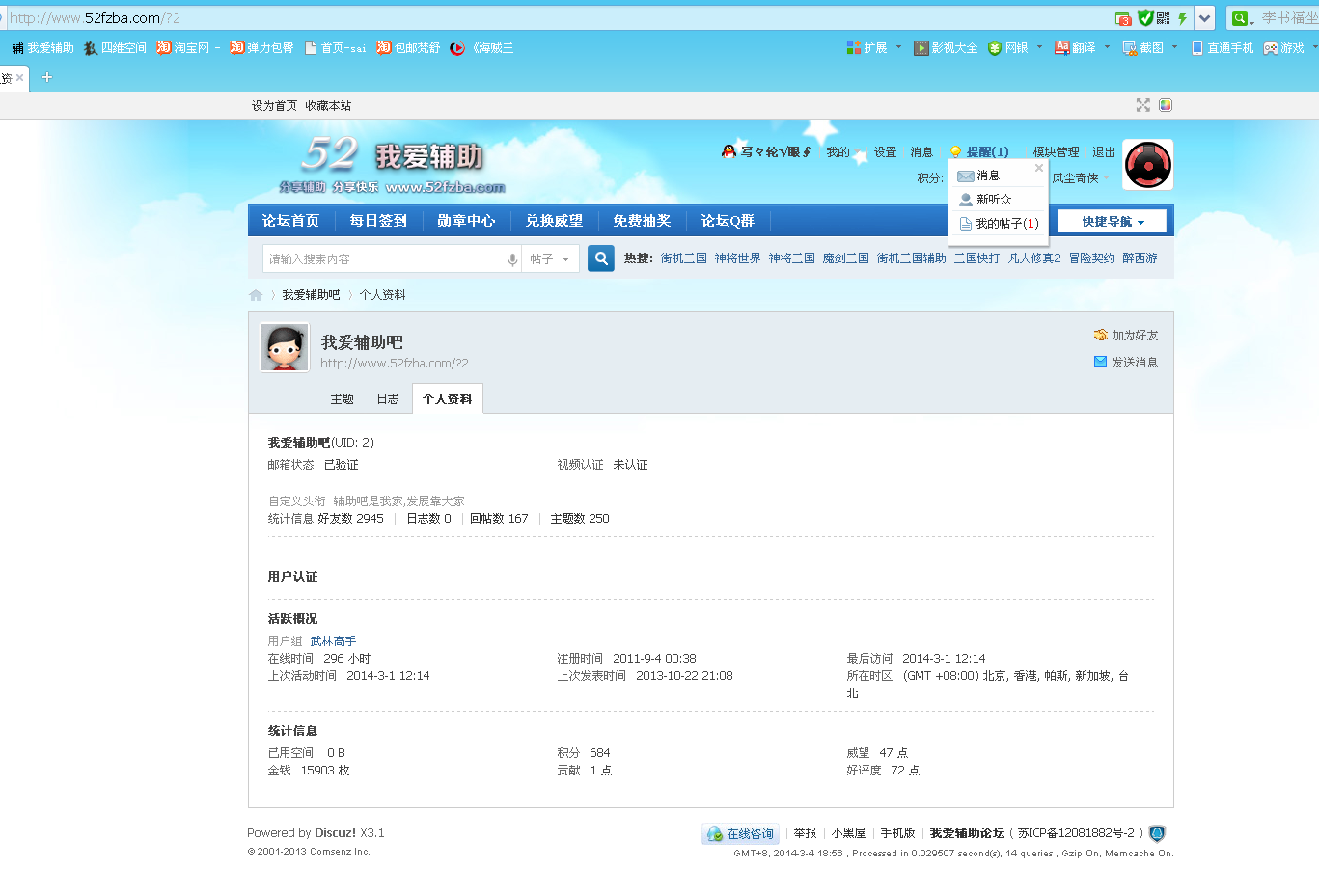The image size is (1319, 896).
Task: Click the lightning speed mode icon
Action: [1182, 18]
